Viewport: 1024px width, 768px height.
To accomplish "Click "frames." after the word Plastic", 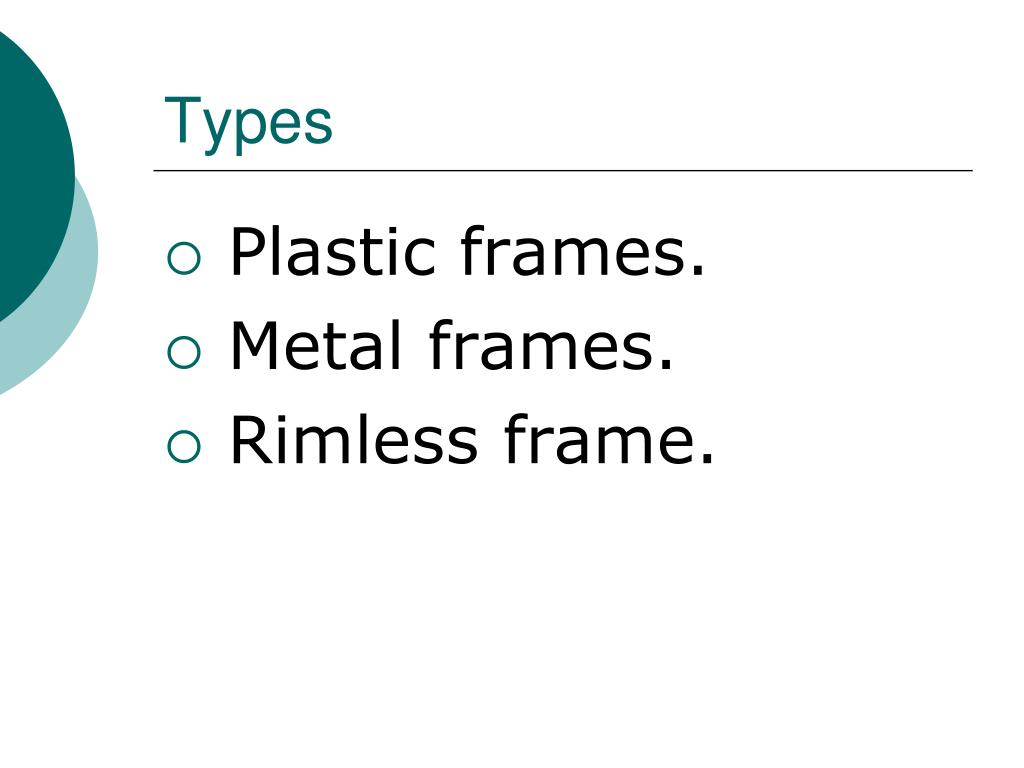I will pyautogui.click(x=583, y=251).
